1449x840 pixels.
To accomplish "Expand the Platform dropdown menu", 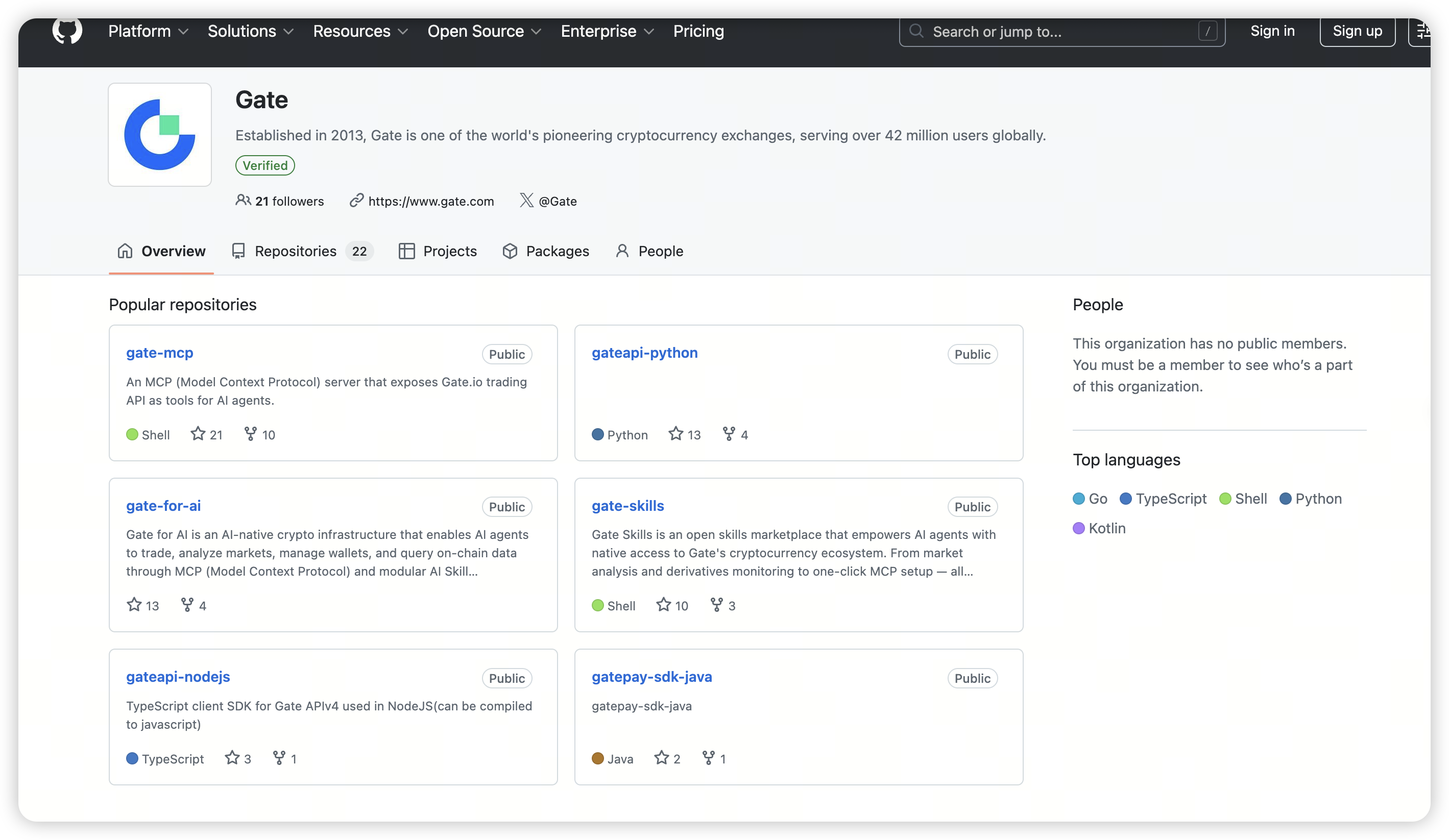I will pos(148,31).
